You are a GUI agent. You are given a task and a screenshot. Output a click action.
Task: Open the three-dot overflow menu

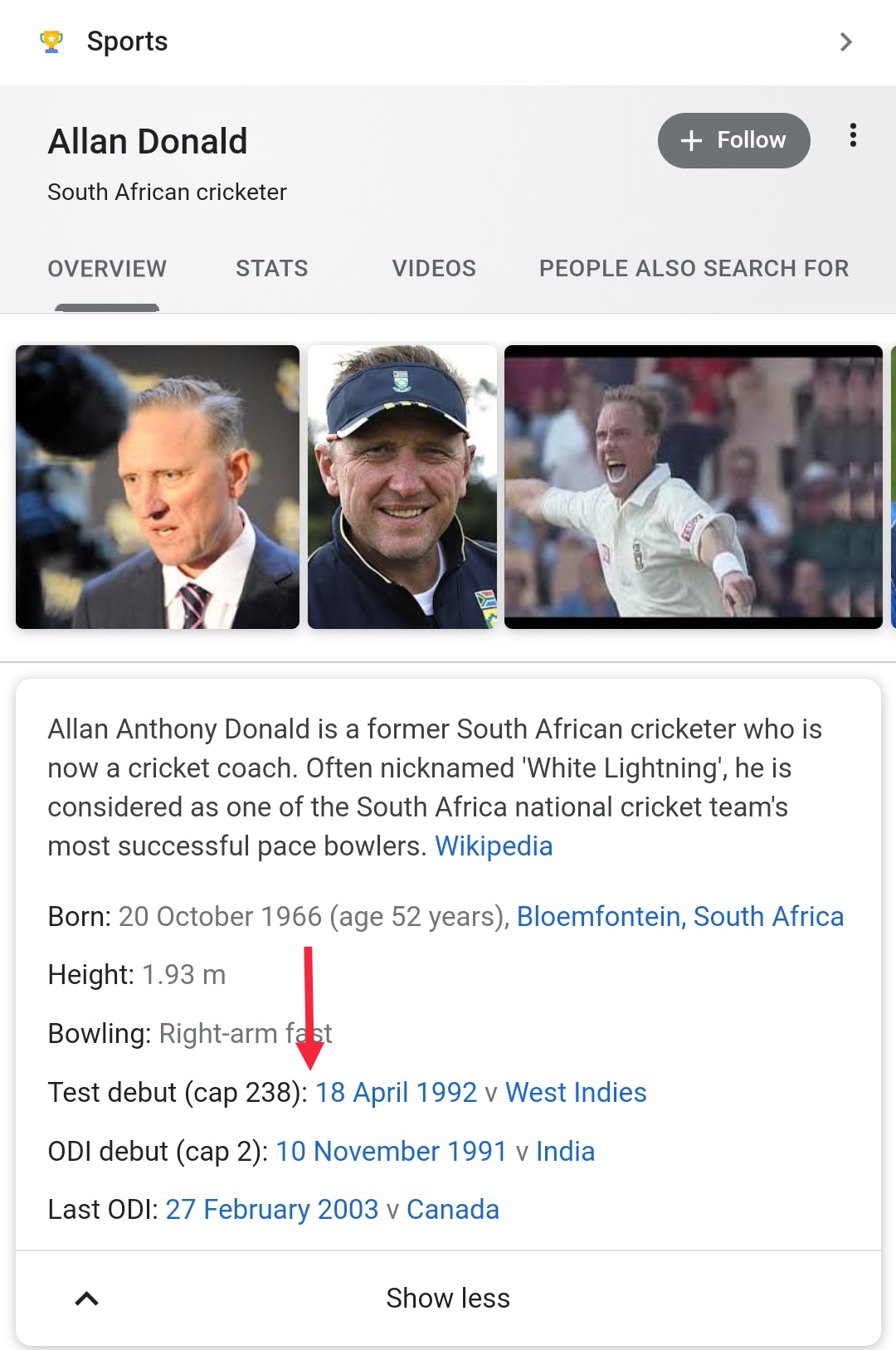point(853,139)
